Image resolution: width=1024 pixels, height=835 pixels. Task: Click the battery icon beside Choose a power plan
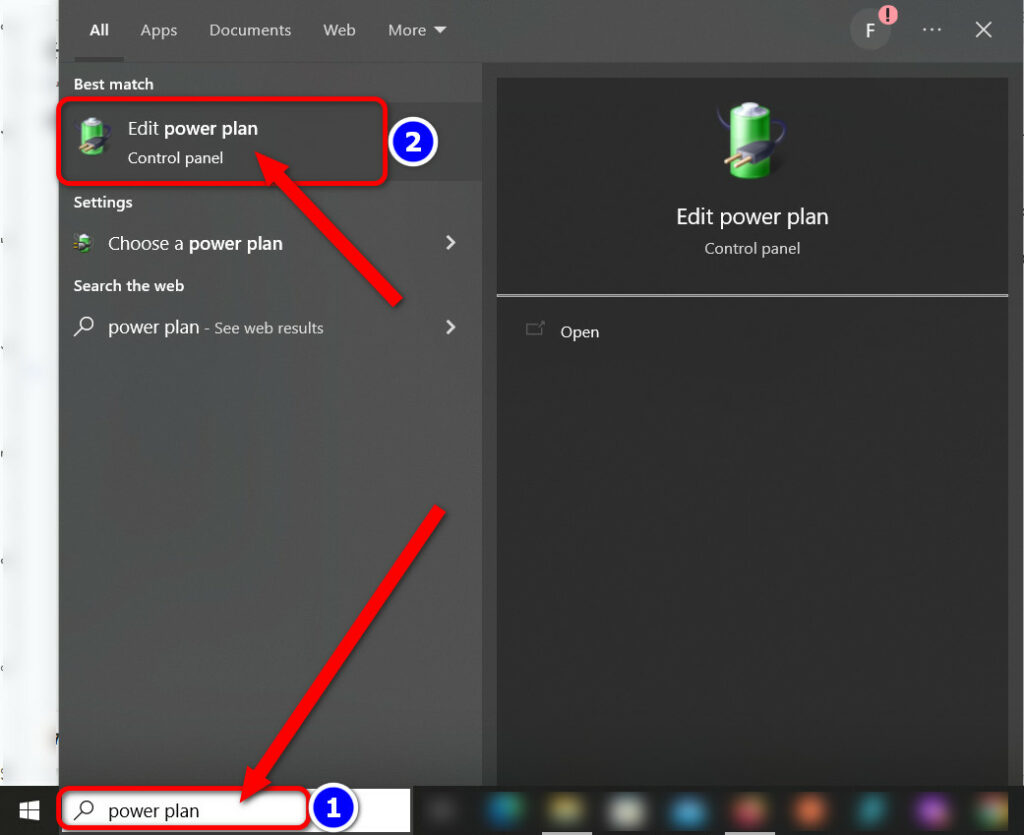click(82, 243)
